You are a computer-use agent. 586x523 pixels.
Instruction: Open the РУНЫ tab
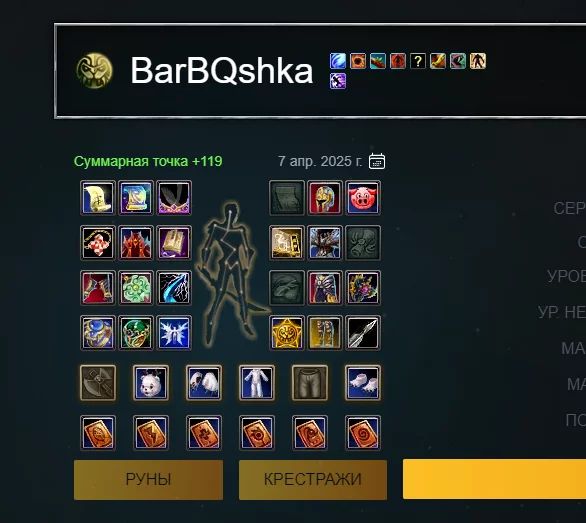point(148,480)
